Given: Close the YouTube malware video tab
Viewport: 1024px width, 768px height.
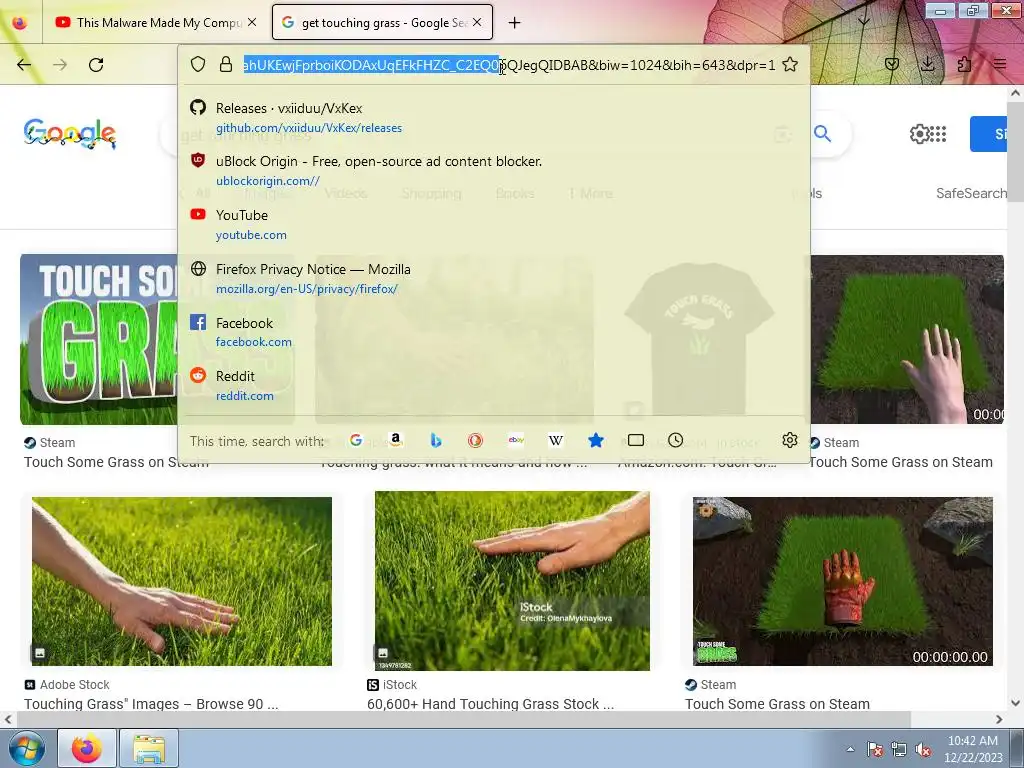Looking at the screenshot, I should pos(252,22).
